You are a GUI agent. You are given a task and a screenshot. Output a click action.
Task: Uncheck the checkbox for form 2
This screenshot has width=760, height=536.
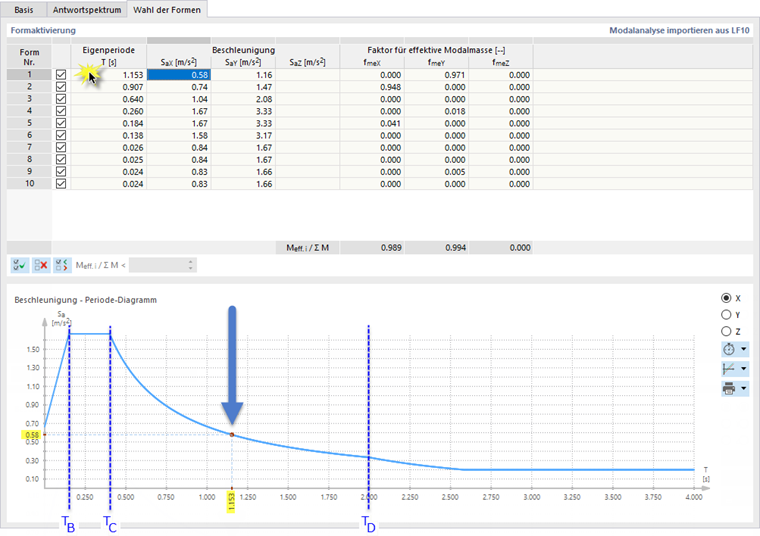click(x=61, y=87)
